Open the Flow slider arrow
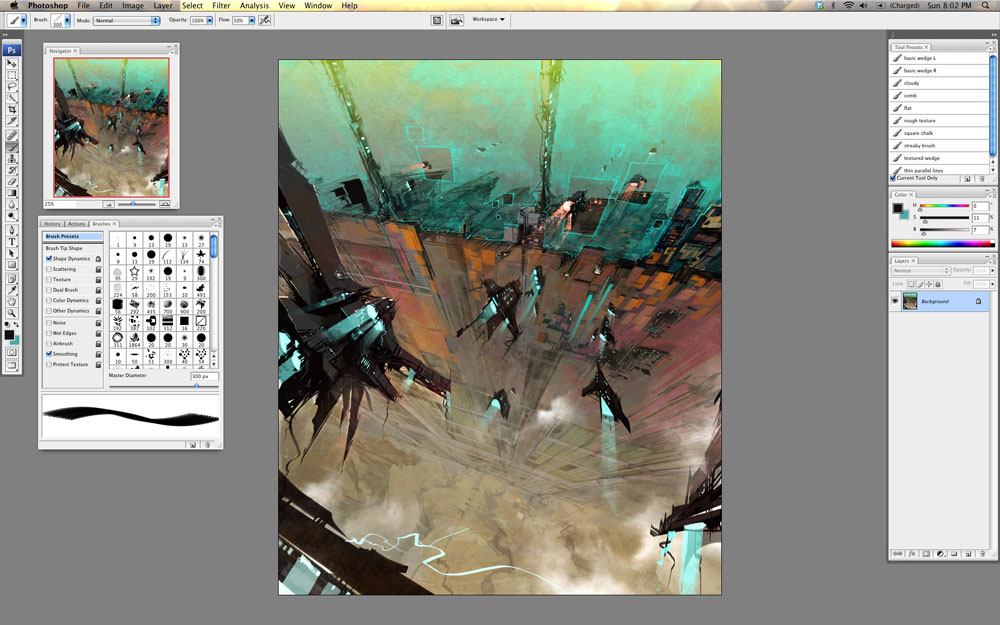1000x625 pixels. click(x=252, y=20)
